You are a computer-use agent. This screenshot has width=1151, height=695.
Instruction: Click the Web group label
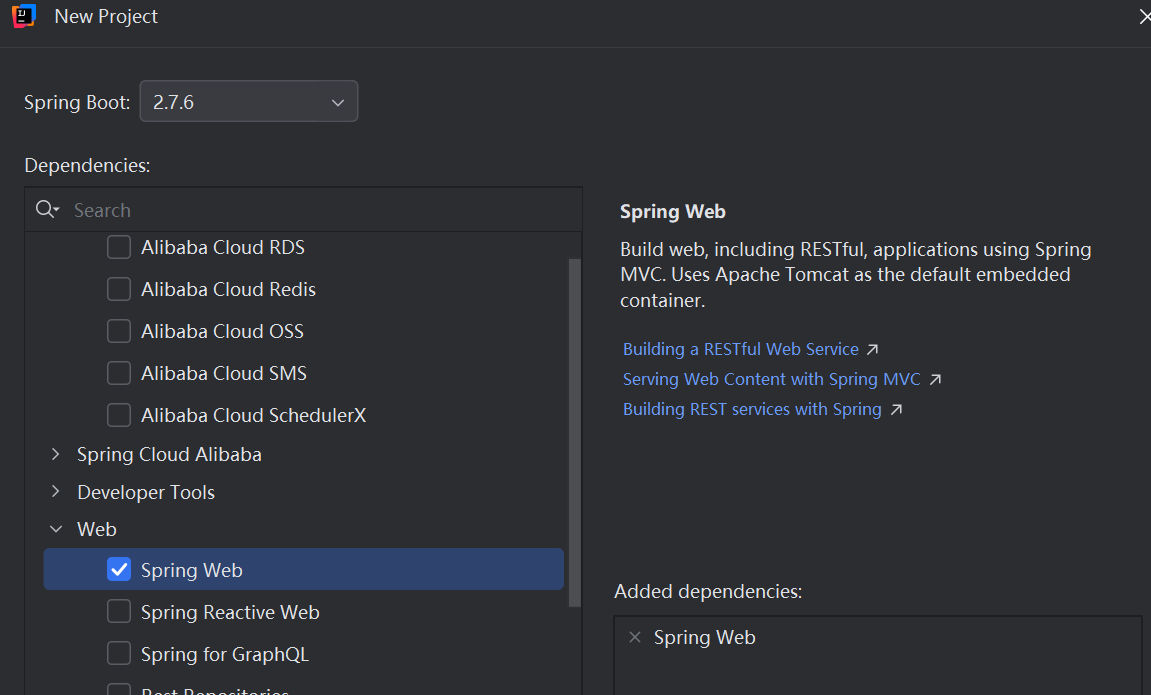97,530
